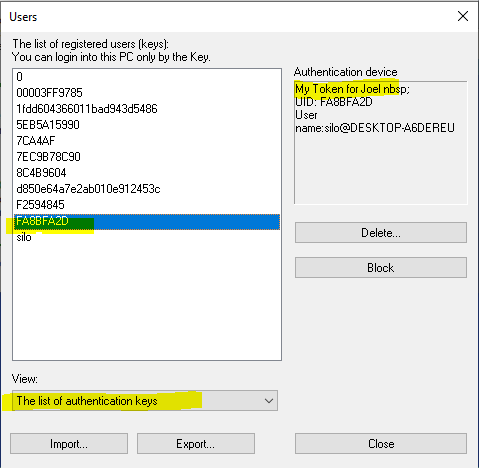Click inside the Authentication device info box
This screenshot has width=479, height=468.
[381, 143]
